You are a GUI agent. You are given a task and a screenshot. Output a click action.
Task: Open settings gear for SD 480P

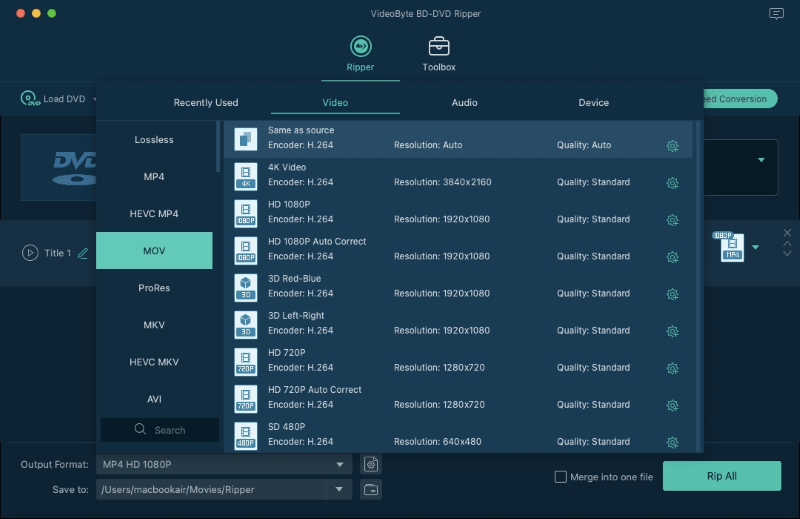pyautogui.click(x=672, y=442)
